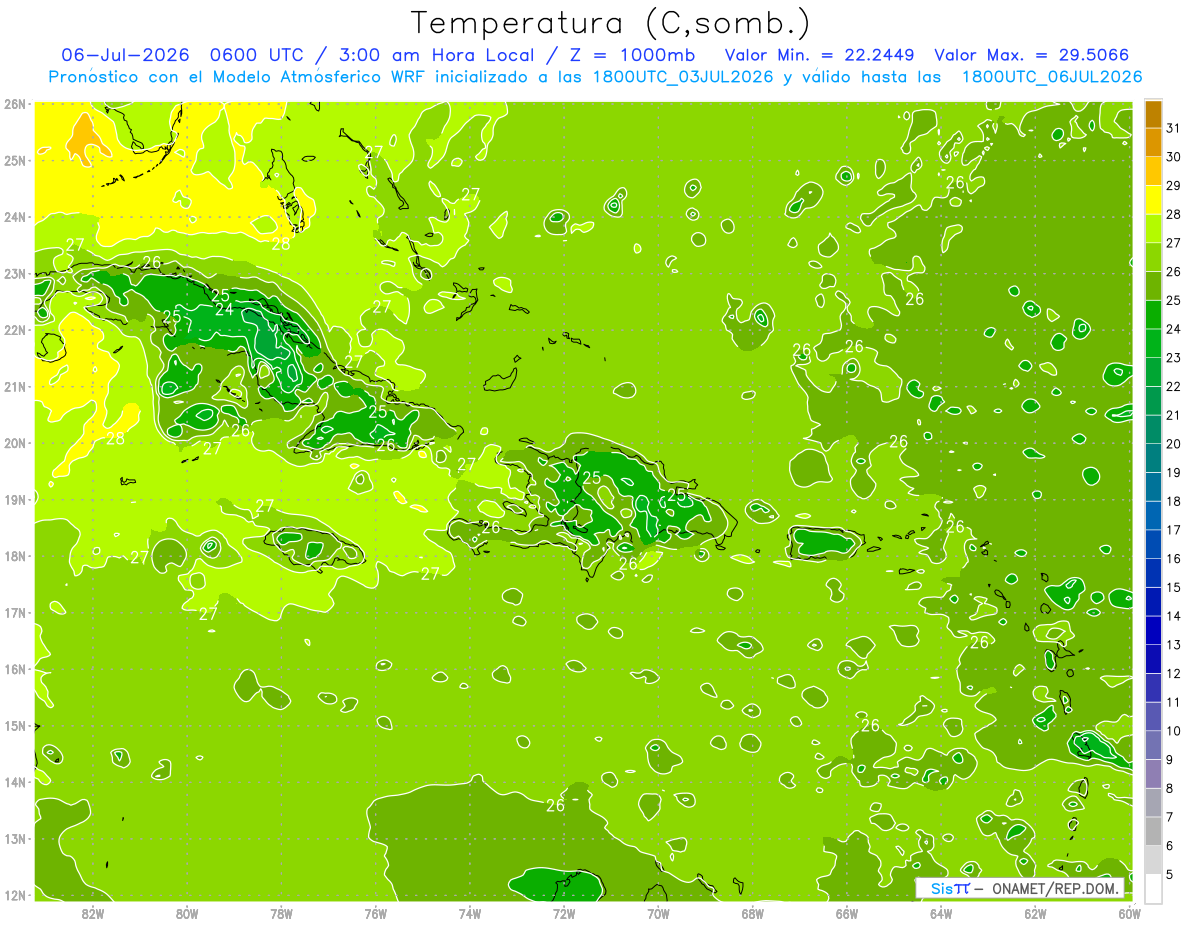Click the title Temperatura (C,somb.)
Image resolution: width=1200 pixels, height=927 pixels.
[x=611, y=23]
